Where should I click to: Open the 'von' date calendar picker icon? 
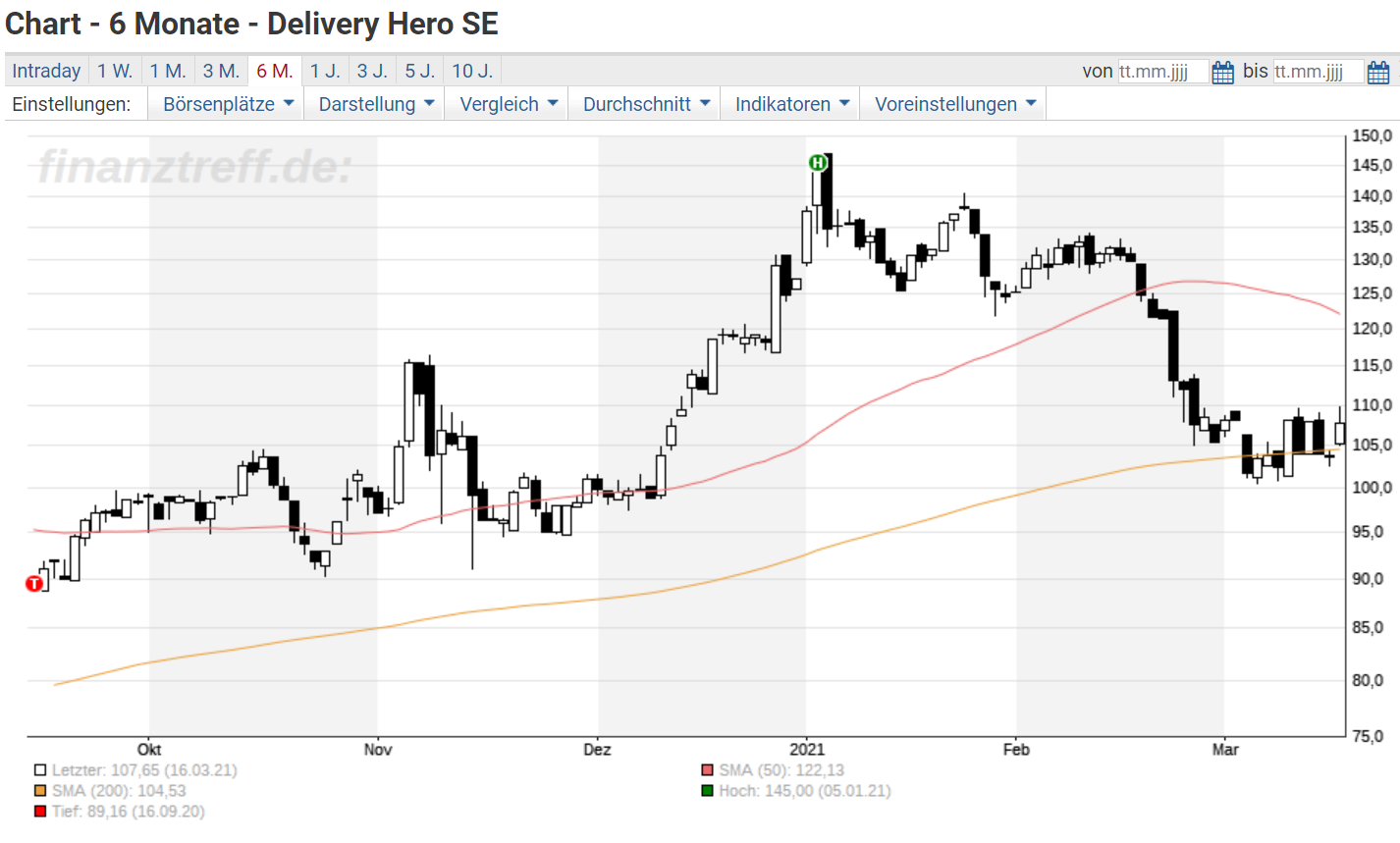1222,72
